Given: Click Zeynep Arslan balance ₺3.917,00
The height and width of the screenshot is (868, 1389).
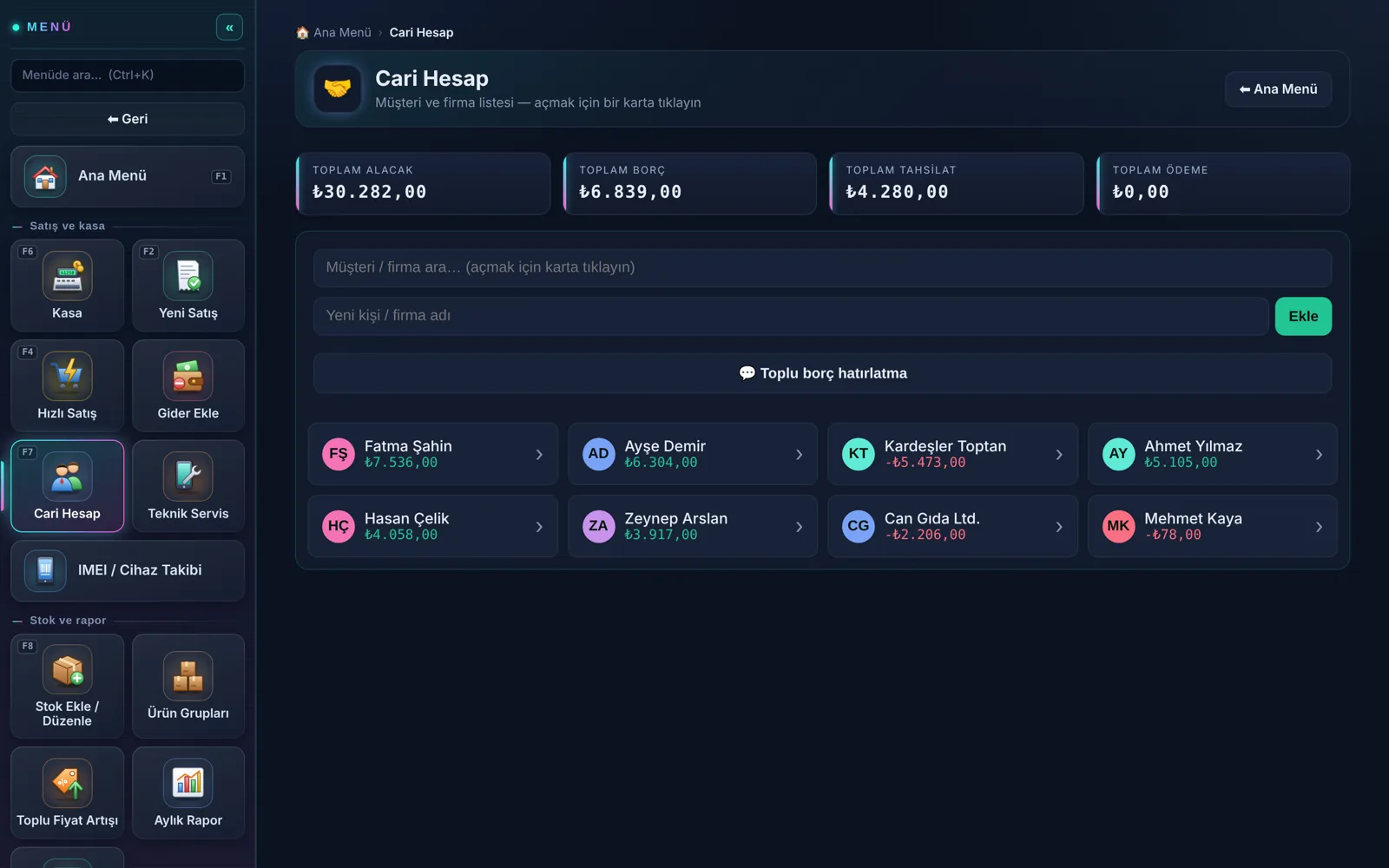Looking at the screenshot, I should pyautogui.click(x=661, y=535).
